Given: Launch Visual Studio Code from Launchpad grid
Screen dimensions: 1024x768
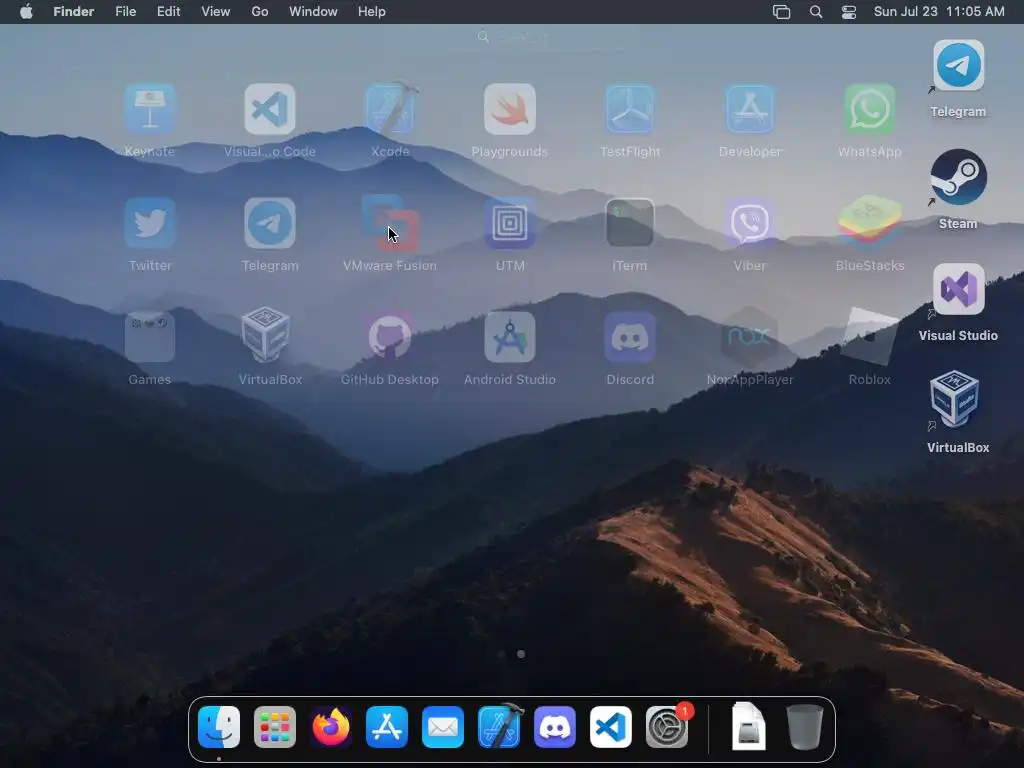Looking at the screenshot, I should coord(270,110).
